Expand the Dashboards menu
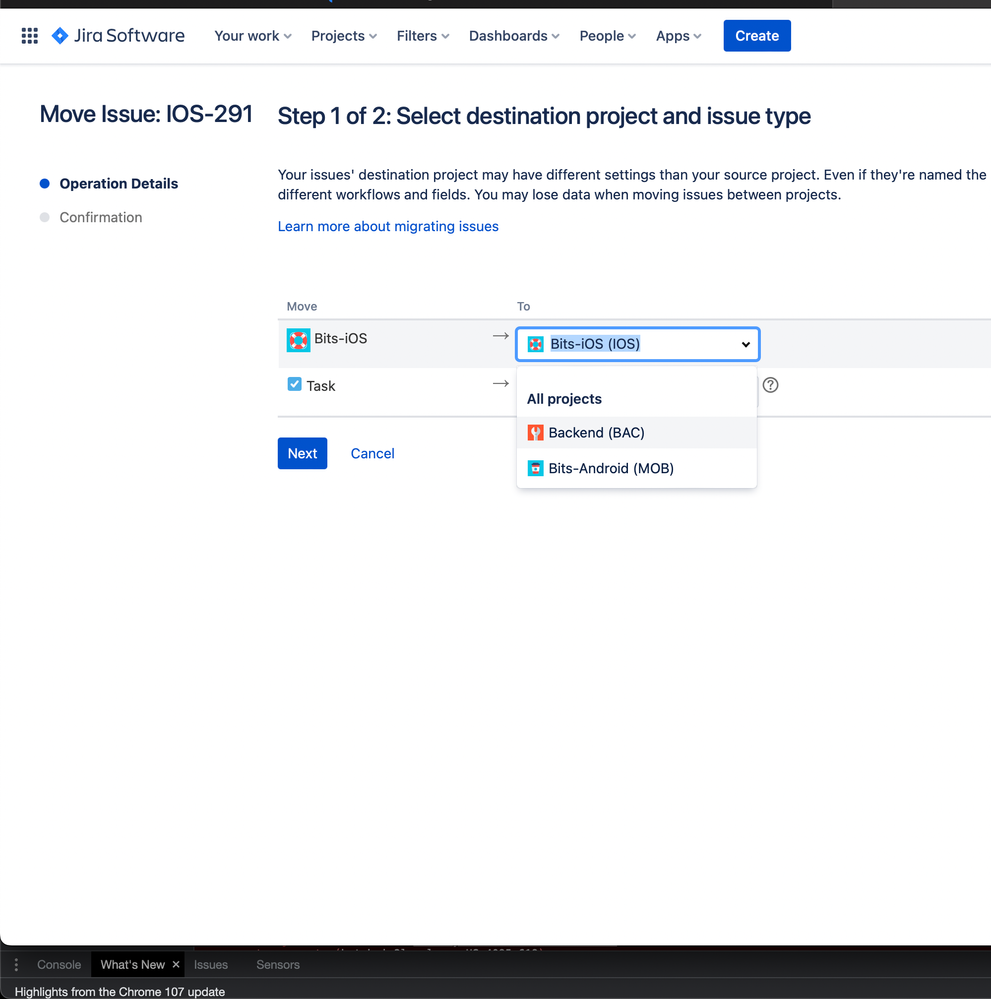991x999 pixels. pos(514,36)
